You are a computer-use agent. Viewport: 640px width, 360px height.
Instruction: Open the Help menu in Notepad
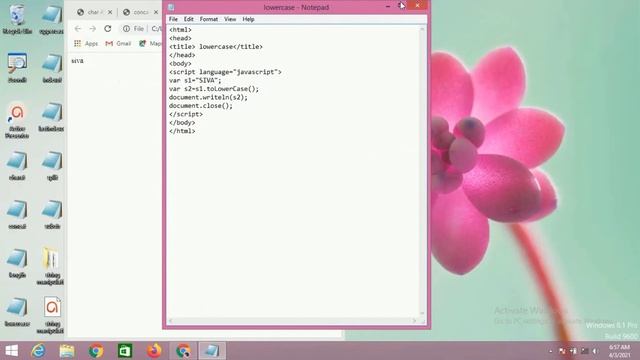point(248,19)
